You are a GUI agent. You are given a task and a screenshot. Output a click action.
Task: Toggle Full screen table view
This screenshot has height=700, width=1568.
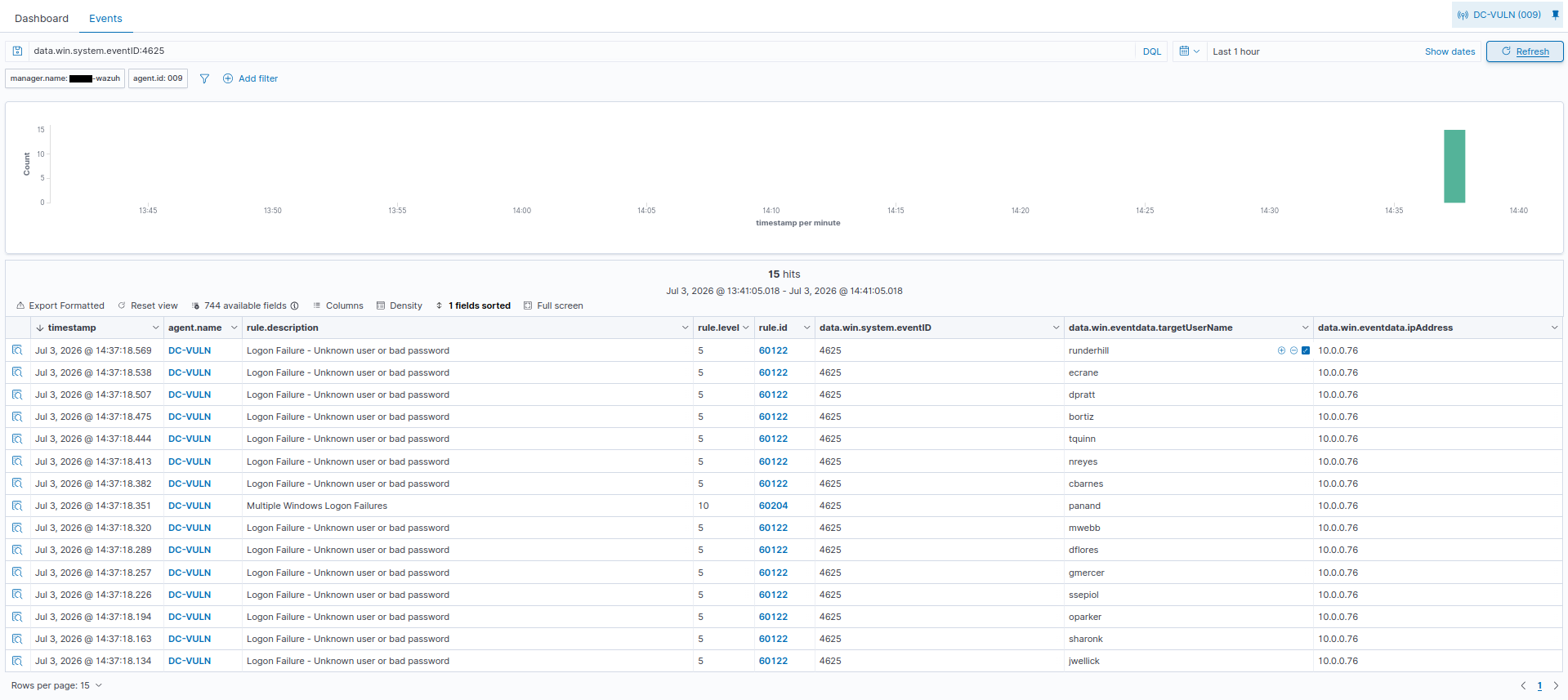pos(553,305)
